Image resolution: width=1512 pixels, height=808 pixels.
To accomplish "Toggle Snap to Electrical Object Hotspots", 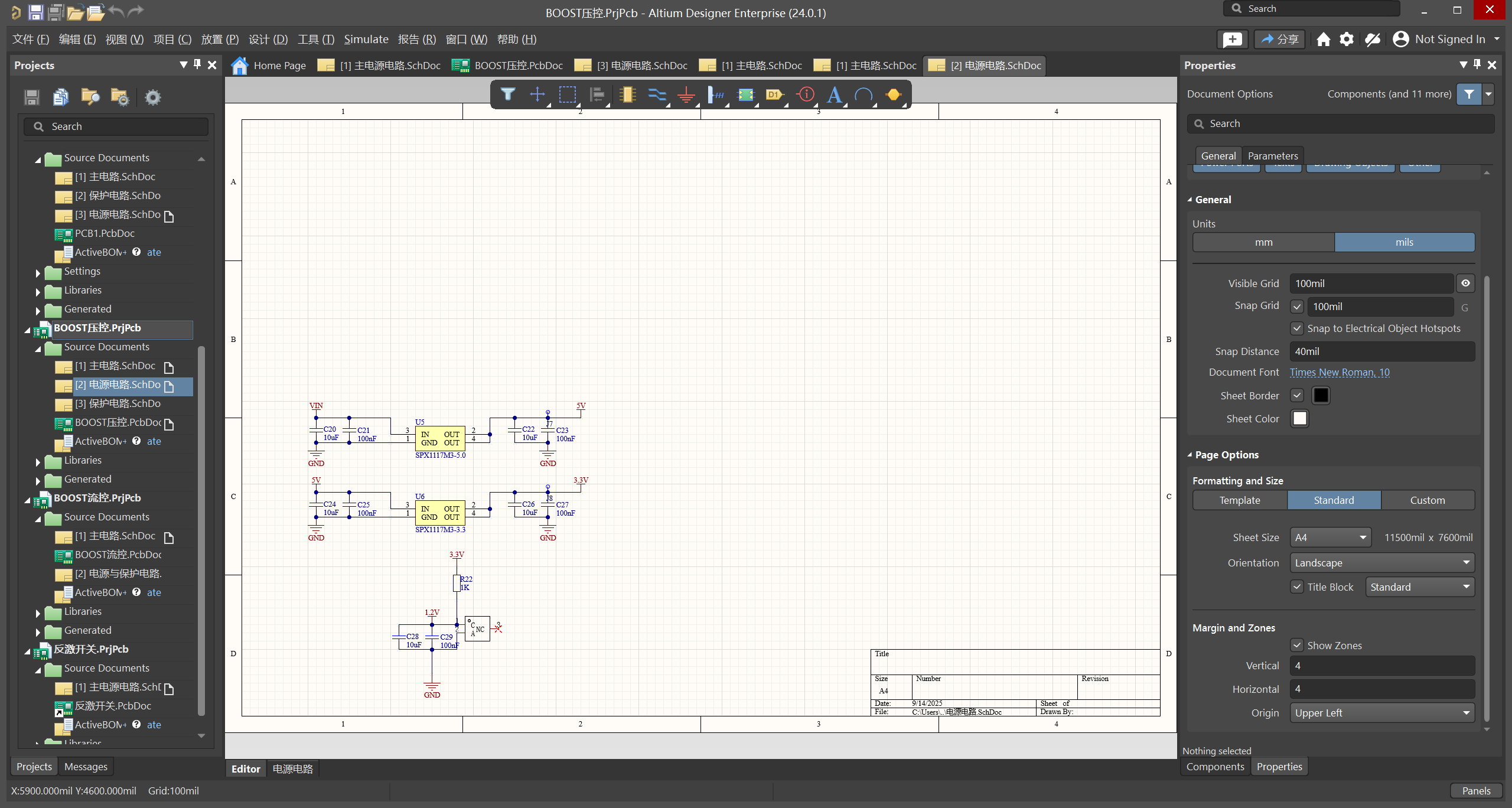I will pos(1297,328).
